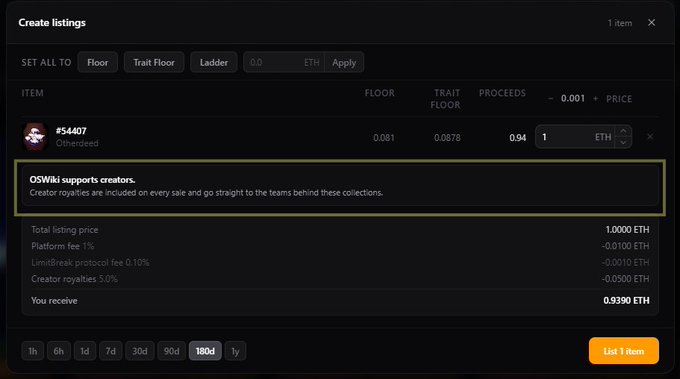Decrease price step with minus icon

click(550, 99)
